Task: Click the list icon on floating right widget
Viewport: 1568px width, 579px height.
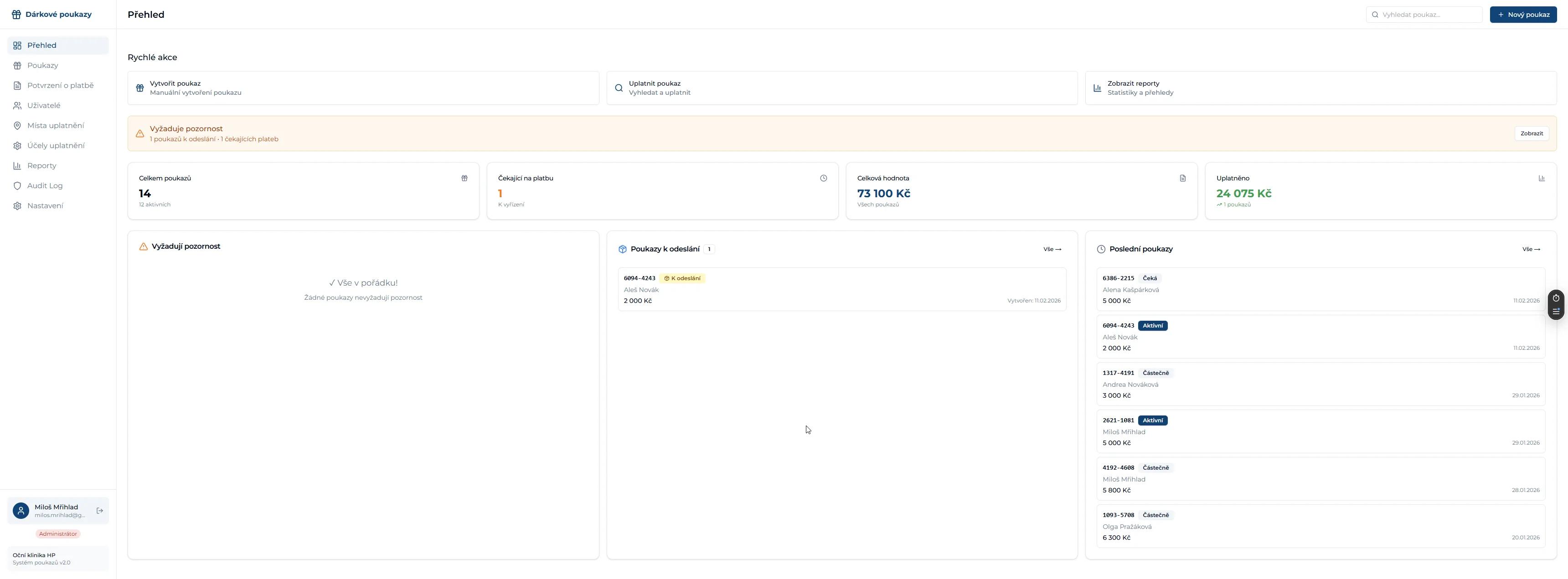Action: click(1556, 312)
